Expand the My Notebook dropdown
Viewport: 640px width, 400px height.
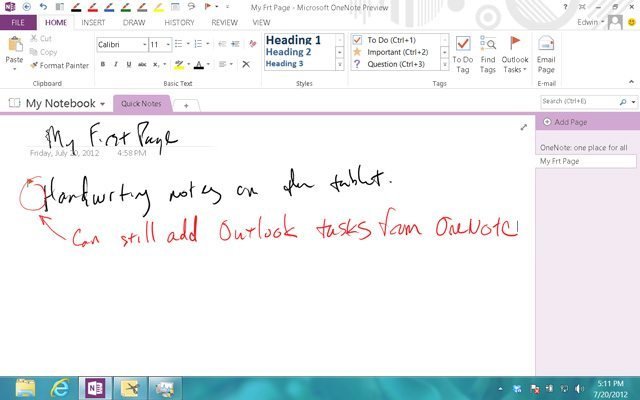102,104
